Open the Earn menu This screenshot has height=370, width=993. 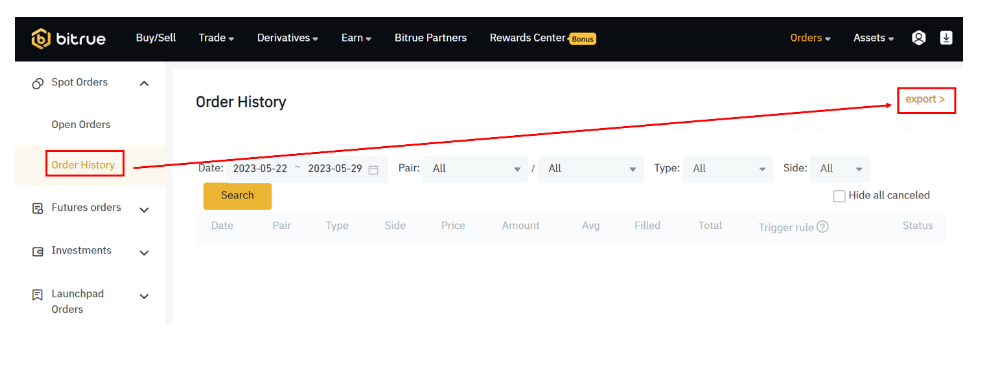pos(356,38)
